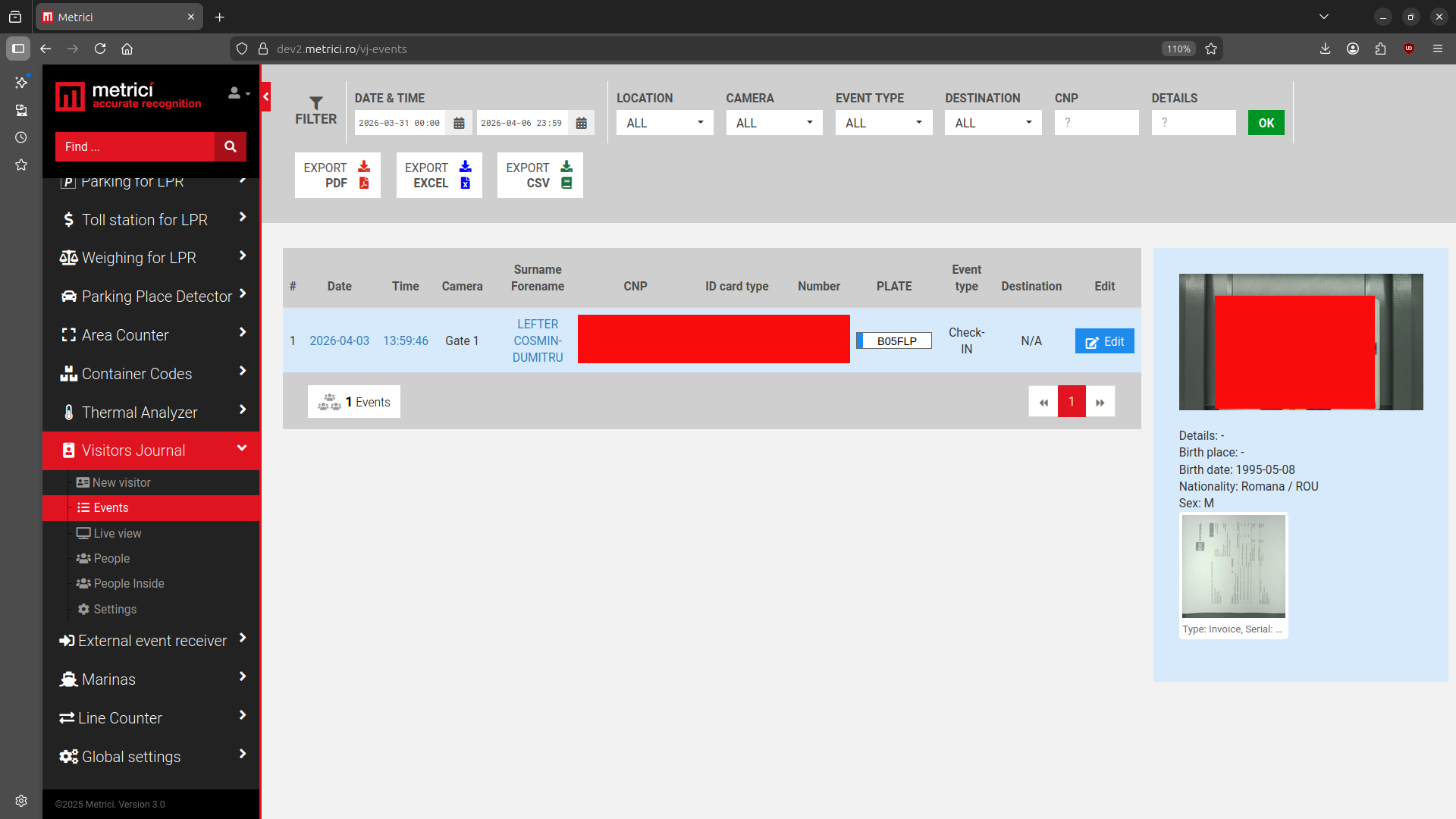
Task: Collapse the Visitors Journal menu
Action: (152, 450)
